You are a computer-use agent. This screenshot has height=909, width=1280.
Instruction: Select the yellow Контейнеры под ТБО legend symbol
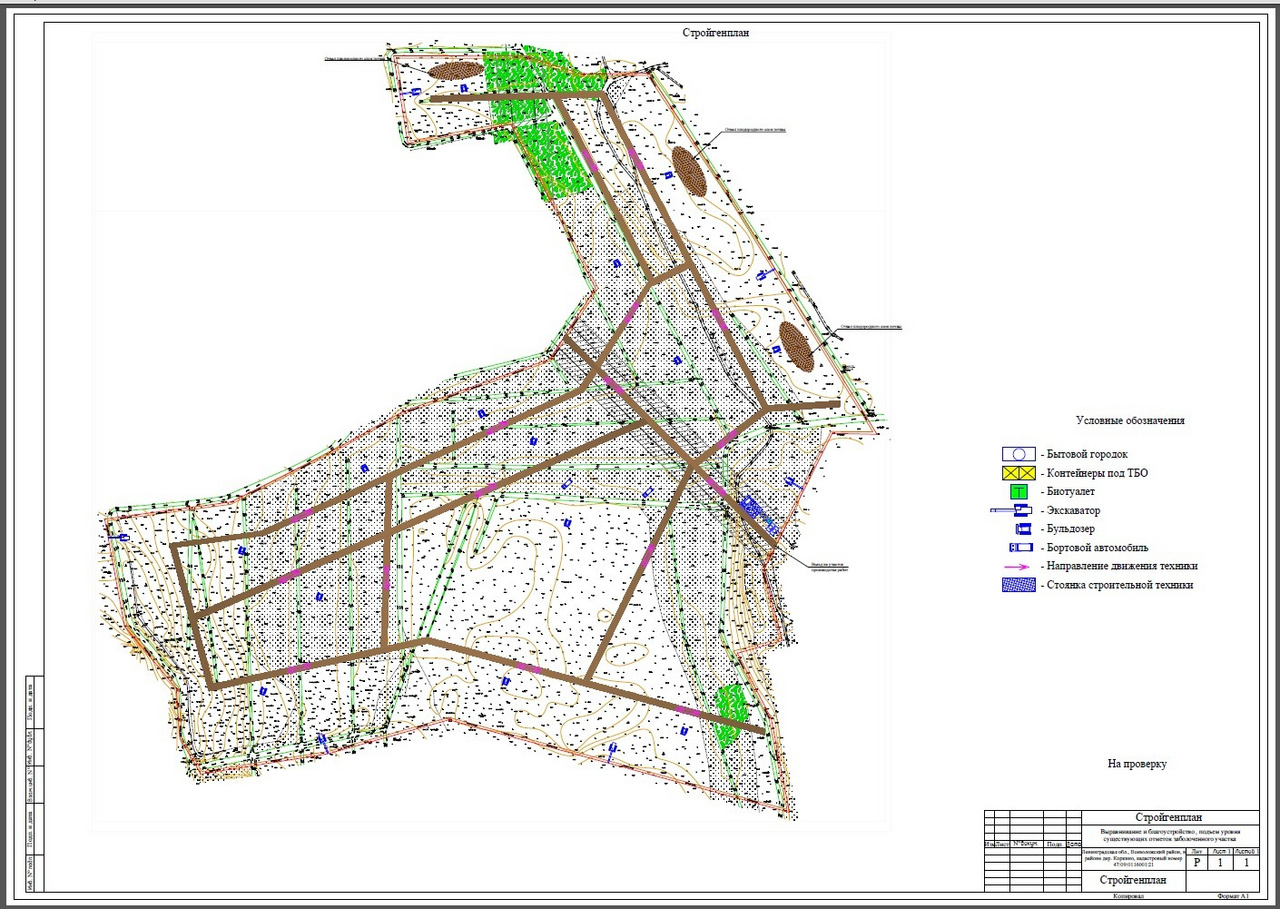(x=1019, y=473)
